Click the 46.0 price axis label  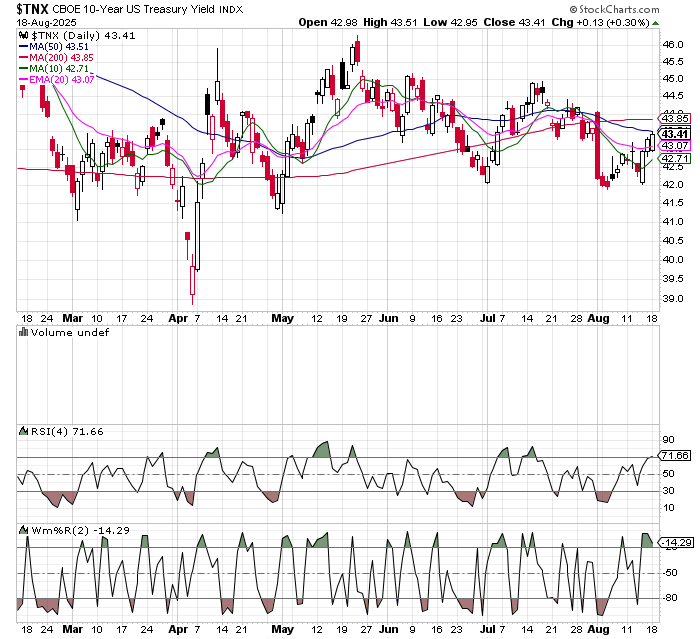click(x=673, y=45)
